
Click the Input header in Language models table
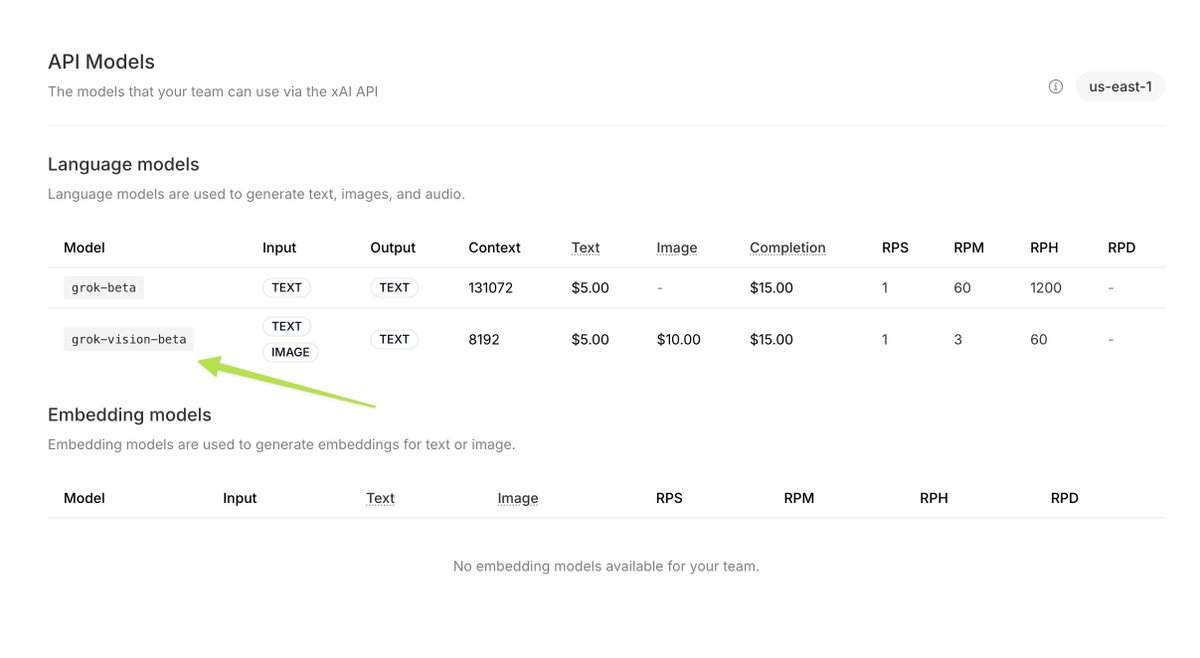click(280, 248)
